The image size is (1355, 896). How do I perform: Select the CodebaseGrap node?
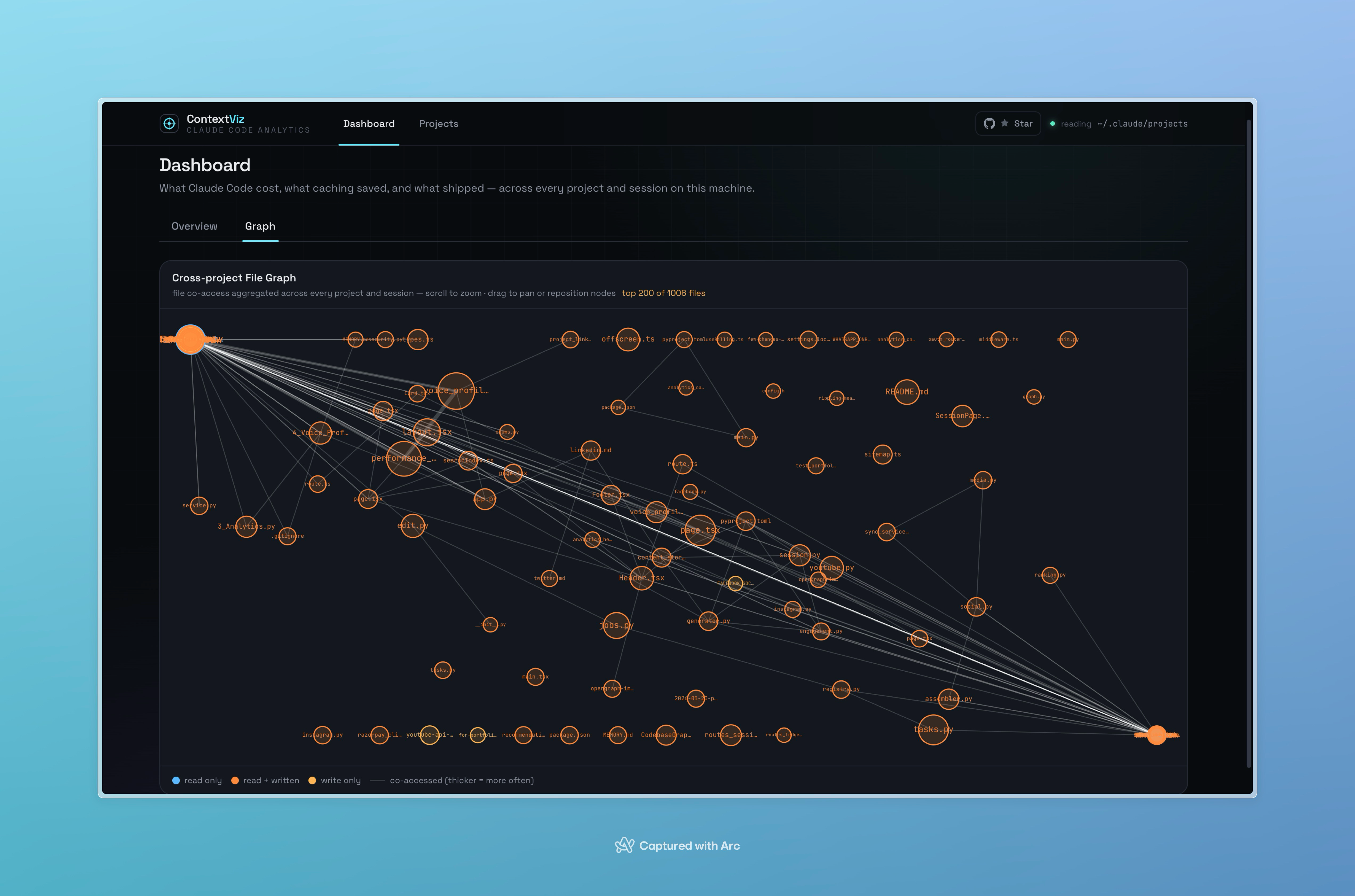(x=666, y=735)
